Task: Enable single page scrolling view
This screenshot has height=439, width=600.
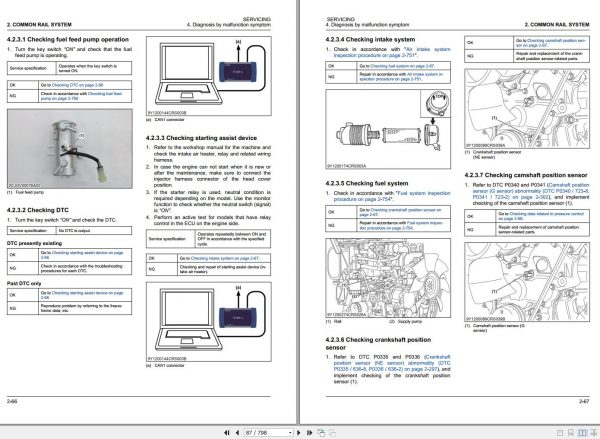Action: coord(571,433)
